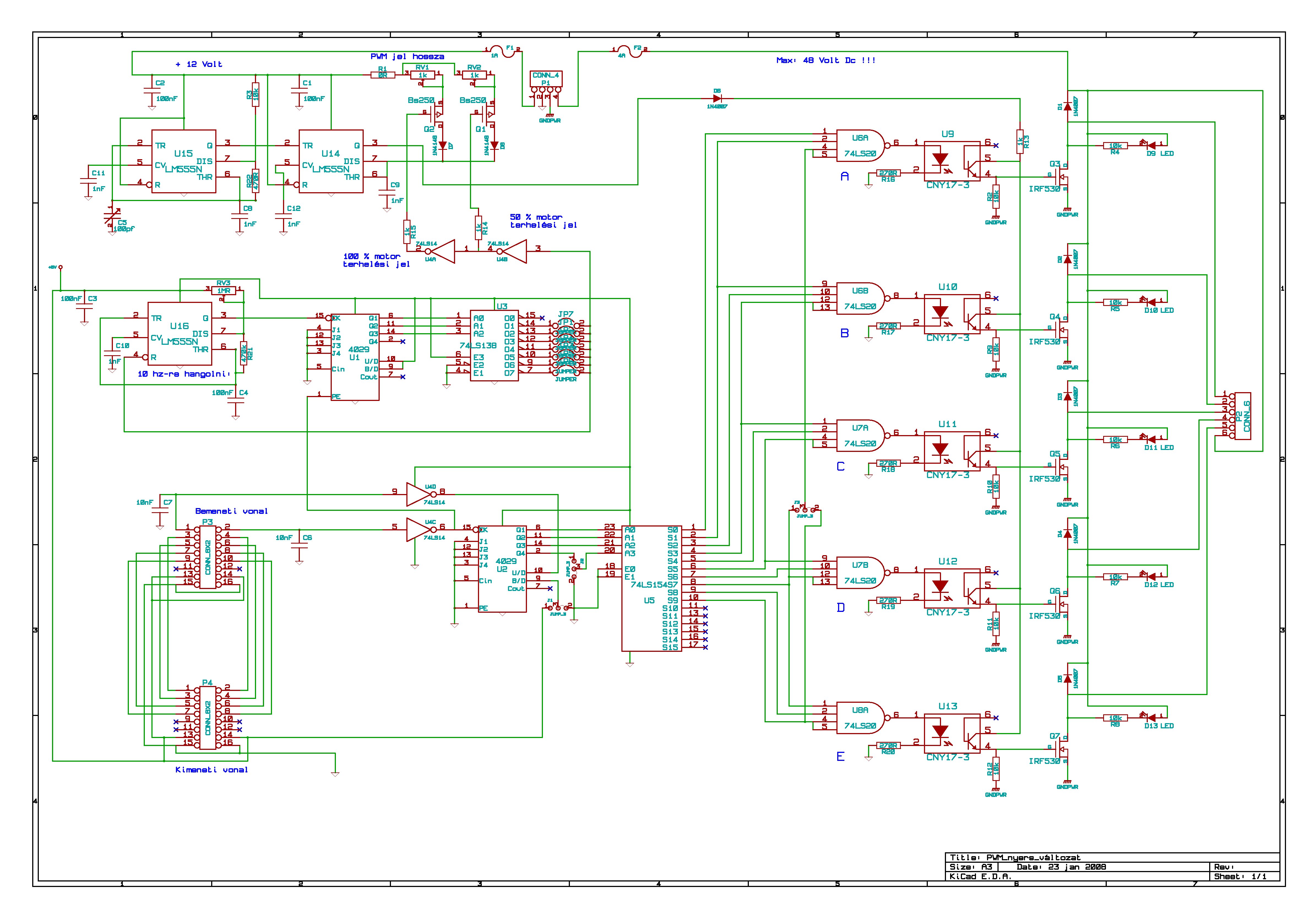Select the U14 LM555N timer symbol
1316x917 pixels.
coord(331,161)
